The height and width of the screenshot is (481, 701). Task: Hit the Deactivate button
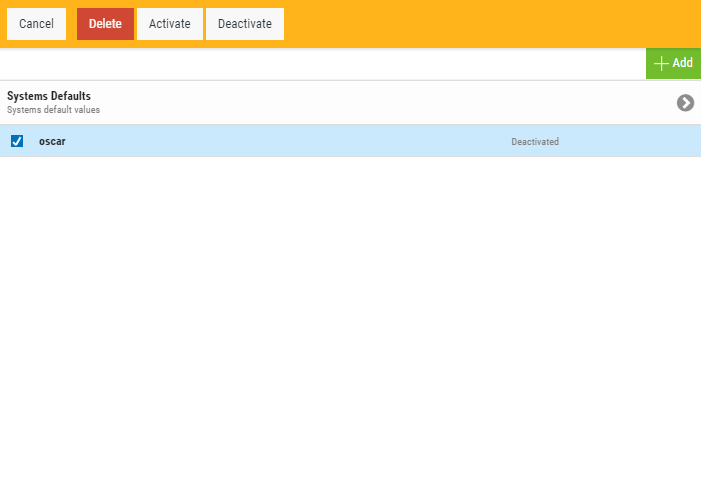click(x=244, y=24)
